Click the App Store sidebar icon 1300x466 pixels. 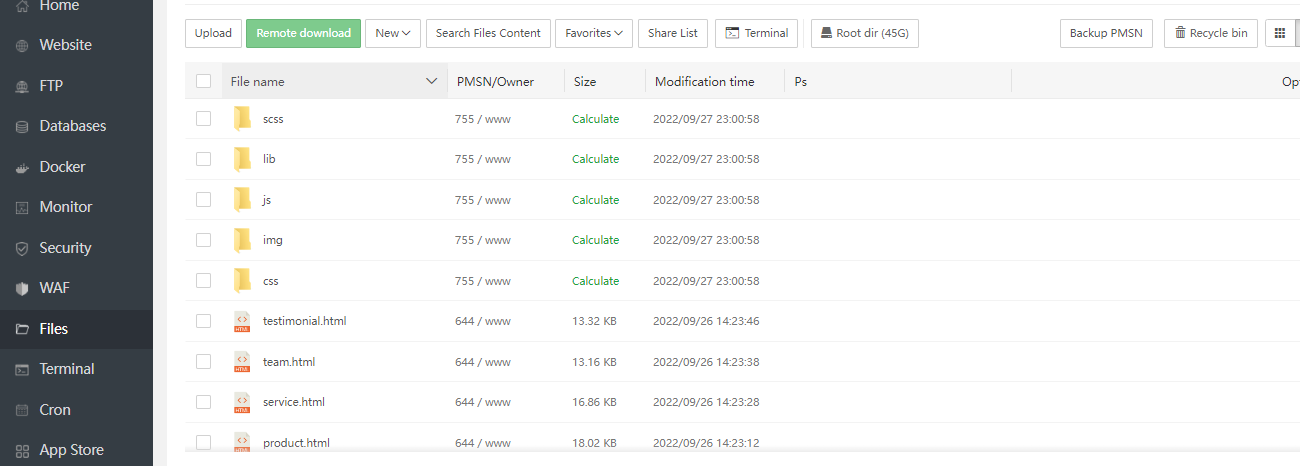coord(22,450)
